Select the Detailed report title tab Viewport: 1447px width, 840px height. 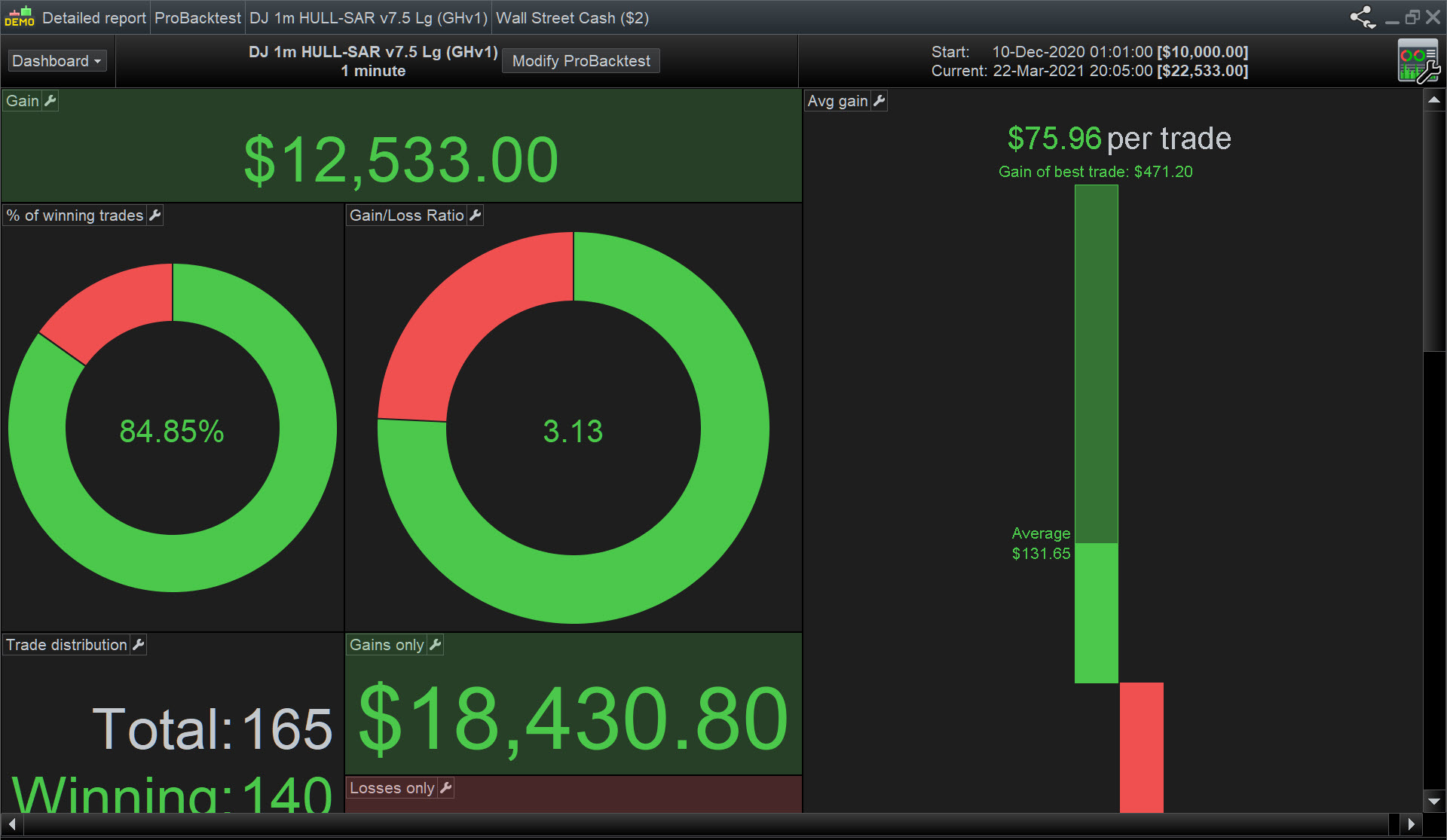click(93, 18)
